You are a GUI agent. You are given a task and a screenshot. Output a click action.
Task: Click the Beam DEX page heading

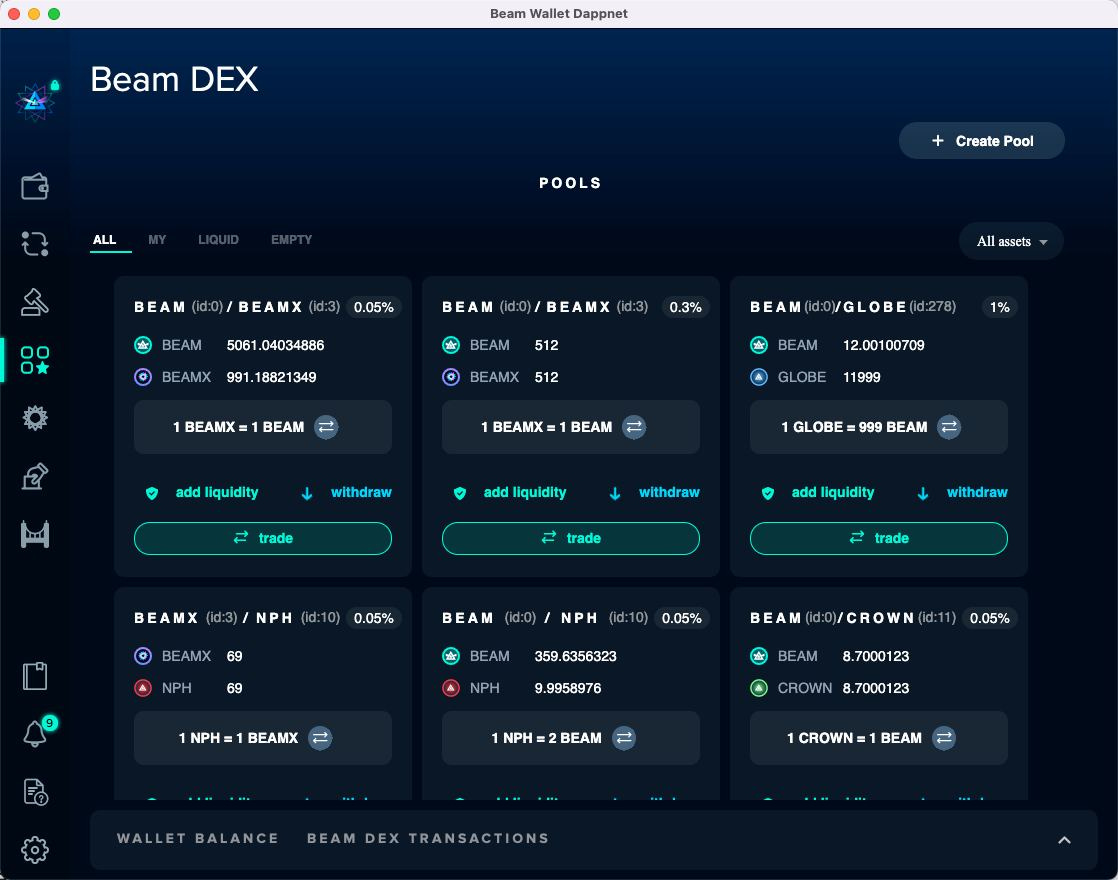pyautogui.click(x=175, y=79)
